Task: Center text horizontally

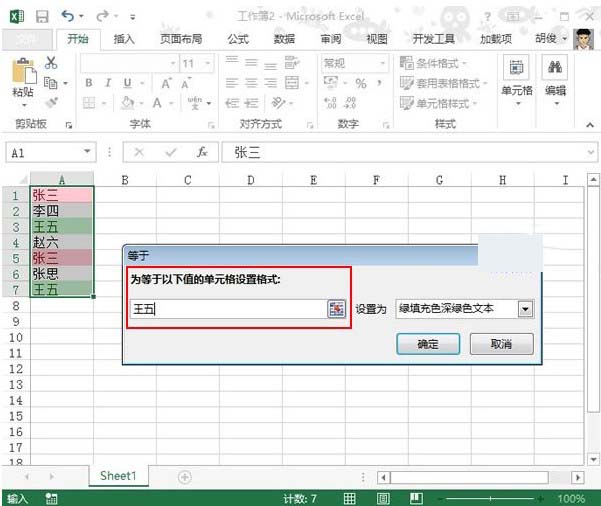Action: tap(251, 82)
